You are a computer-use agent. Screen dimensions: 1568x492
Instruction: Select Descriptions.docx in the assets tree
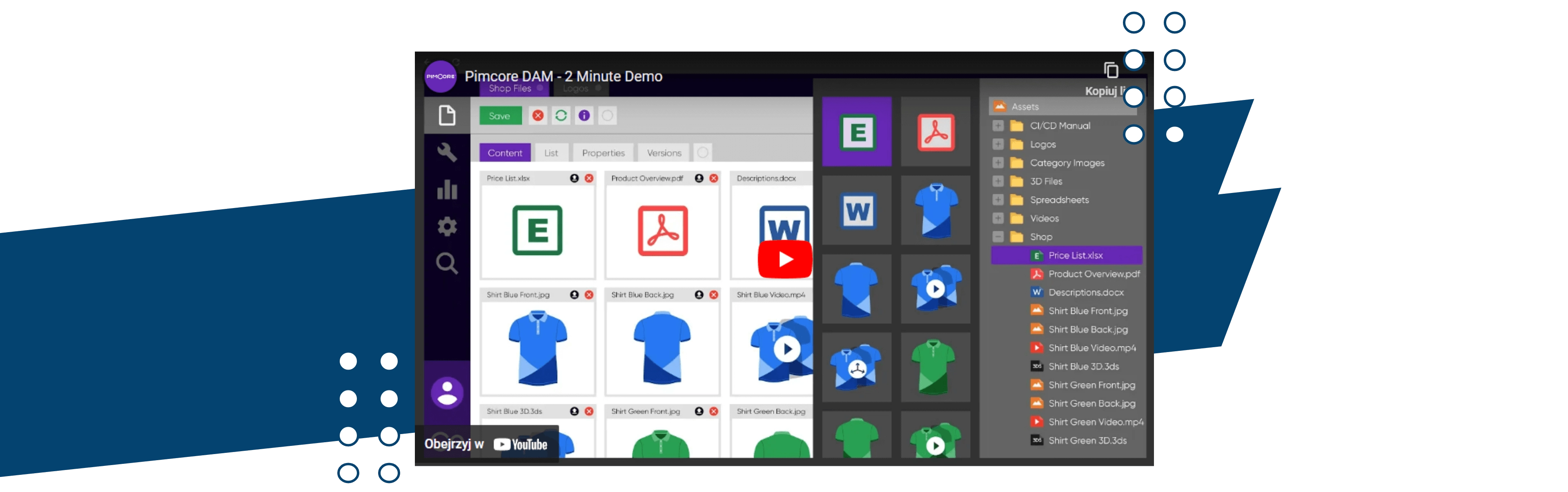(x=1078, y=293)
